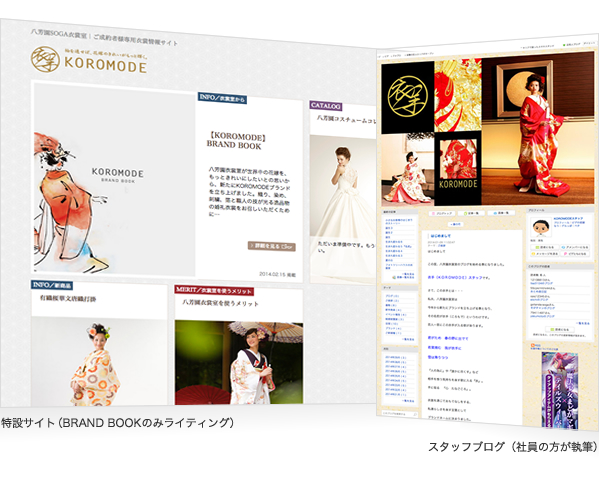Click the blue-icon third blog navigation button
This screenshot has height=482, width=600.
502,213
